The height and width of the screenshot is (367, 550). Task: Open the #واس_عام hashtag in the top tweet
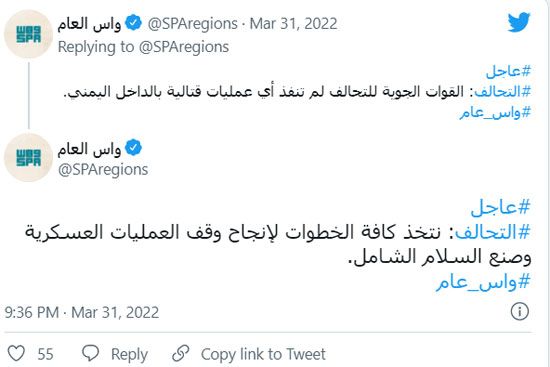click(x=495, y=113)
